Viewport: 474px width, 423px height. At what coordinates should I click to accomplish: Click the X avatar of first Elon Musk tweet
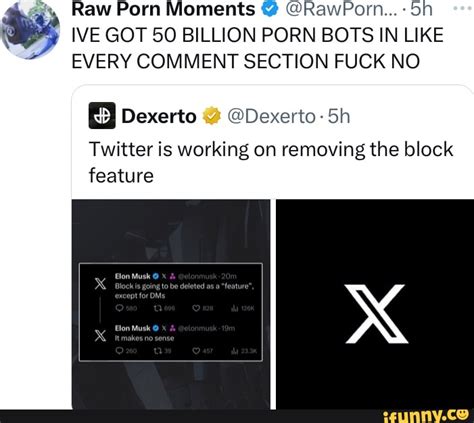(100, 284)
